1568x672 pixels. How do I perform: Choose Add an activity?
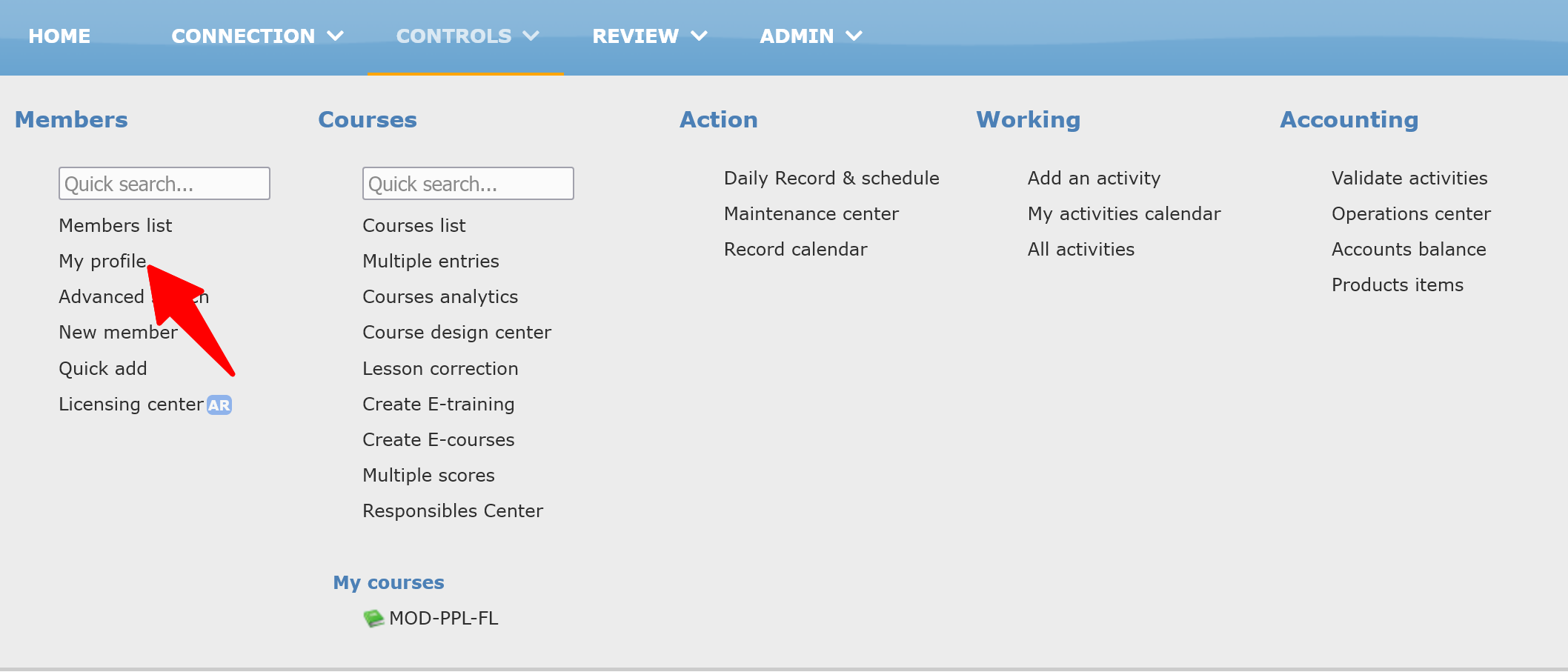(x=1093, y=179)
